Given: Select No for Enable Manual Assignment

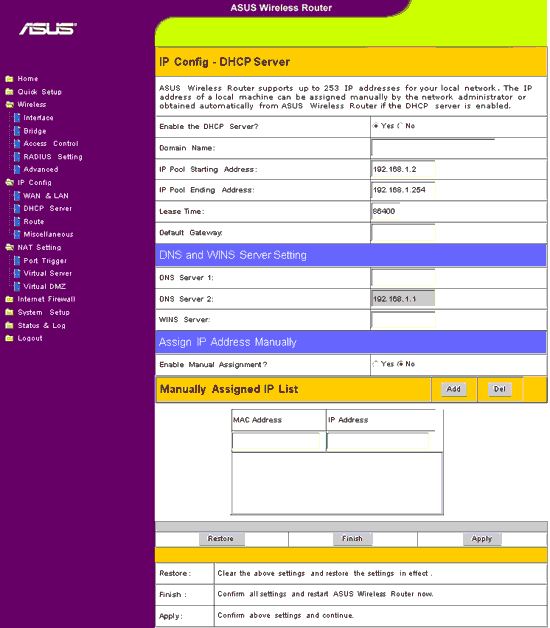Looking at the screenshot, I should [400, 364].
